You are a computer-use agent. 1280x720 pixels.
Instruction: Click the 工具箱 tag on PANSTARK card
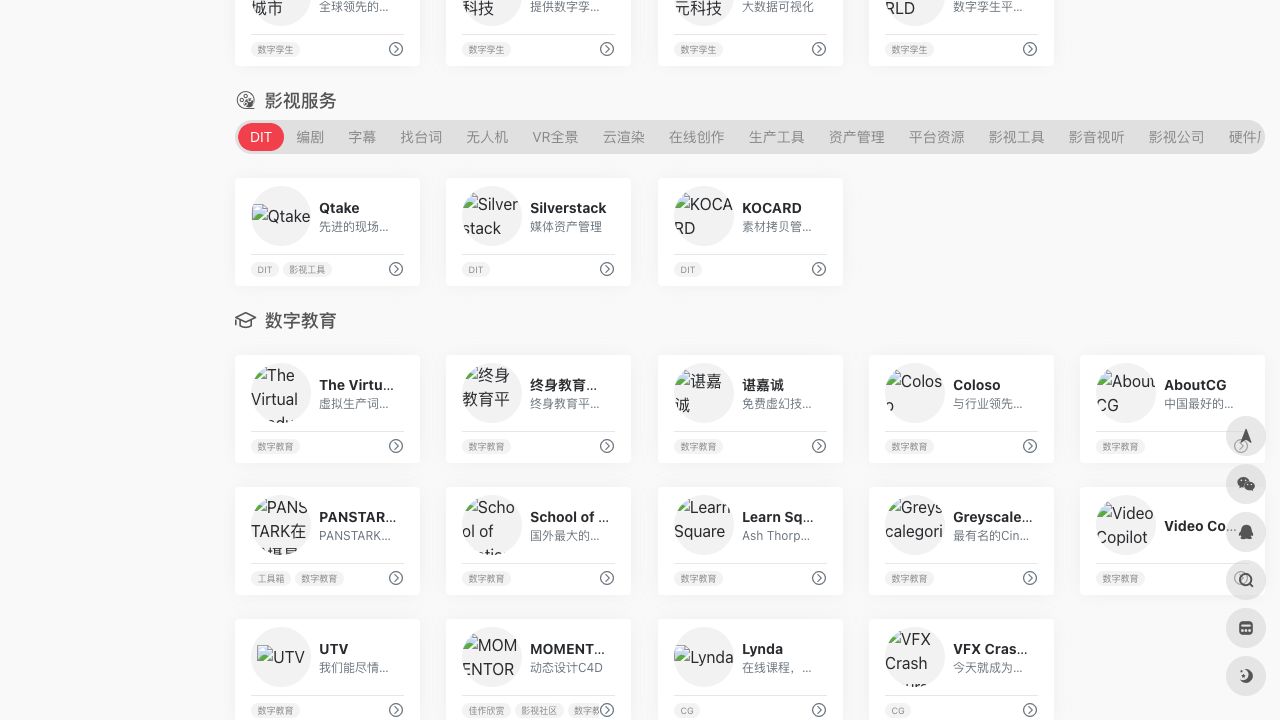[271, 578]
